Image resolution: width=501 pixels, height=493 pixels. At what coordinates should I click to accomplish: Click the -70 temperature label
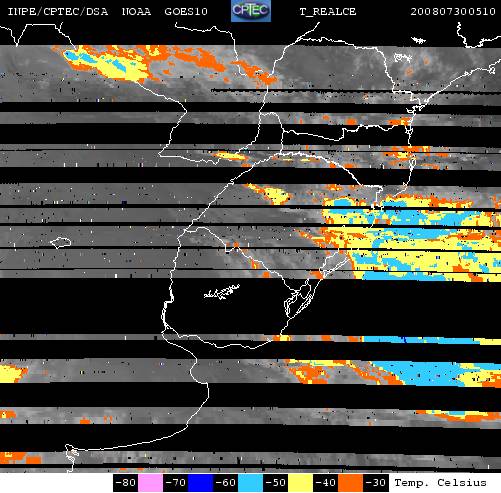pyautogui.click(x=176, y=483)
